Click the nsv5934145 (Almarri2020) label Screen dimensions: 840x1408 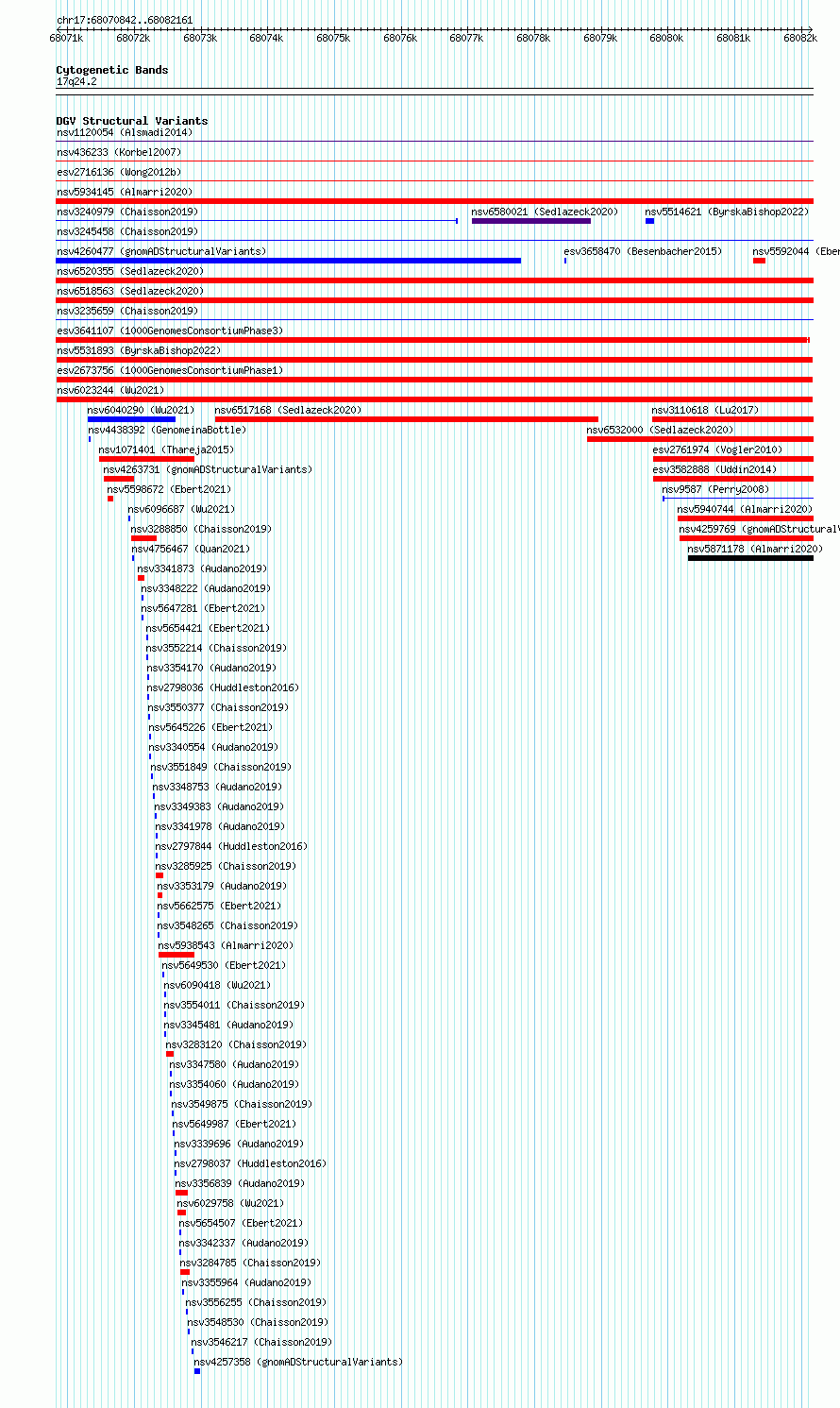[125, 192]
